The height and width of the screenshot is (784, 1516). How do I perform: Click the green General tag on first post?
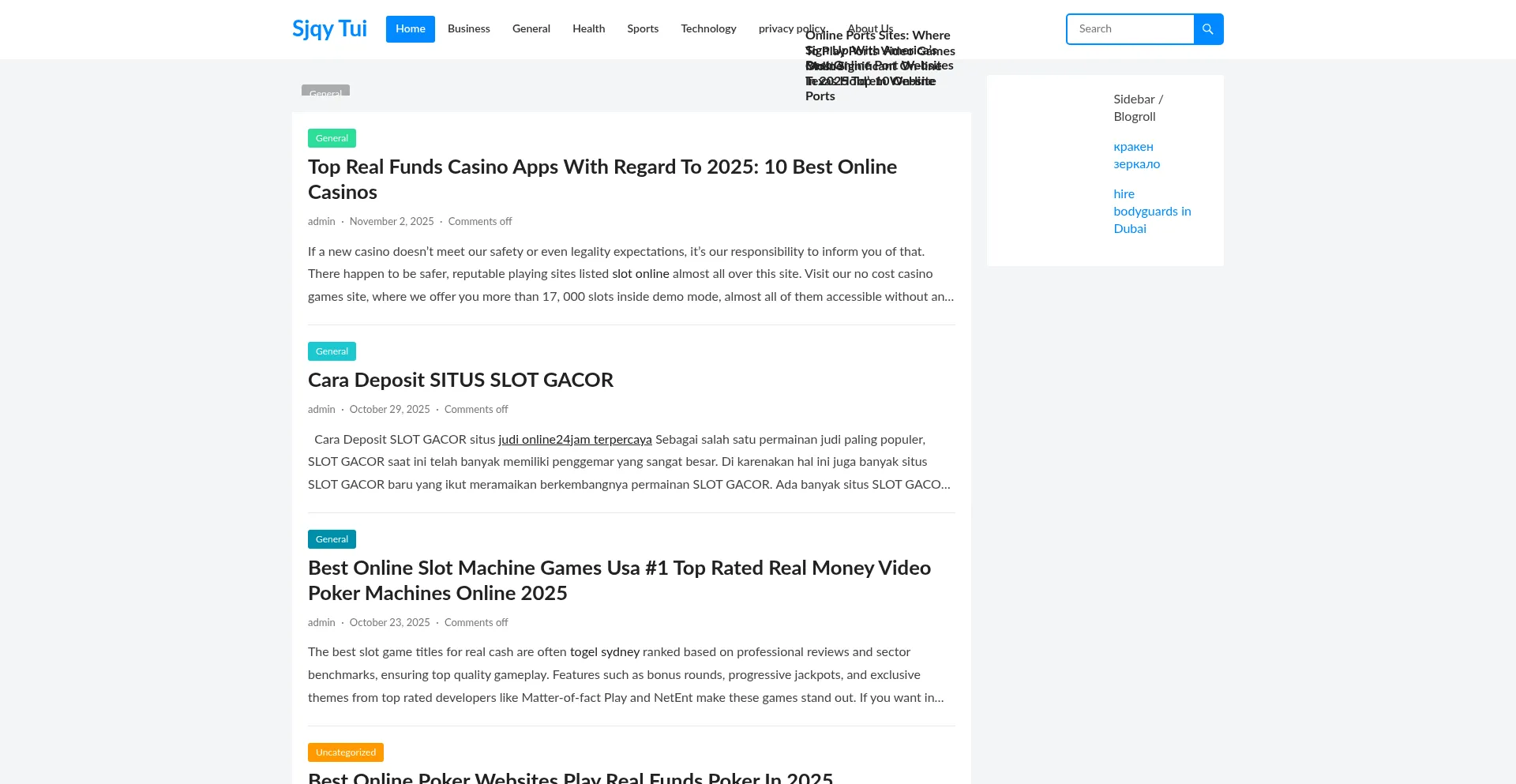click(x=332, y=138)
